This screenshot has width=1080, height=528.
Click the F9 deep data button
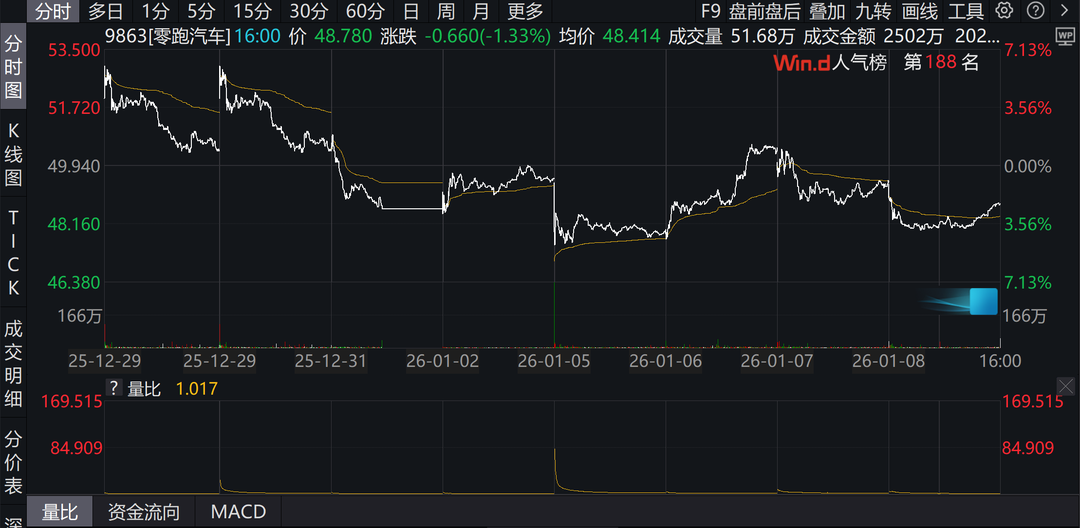point(710,11)
